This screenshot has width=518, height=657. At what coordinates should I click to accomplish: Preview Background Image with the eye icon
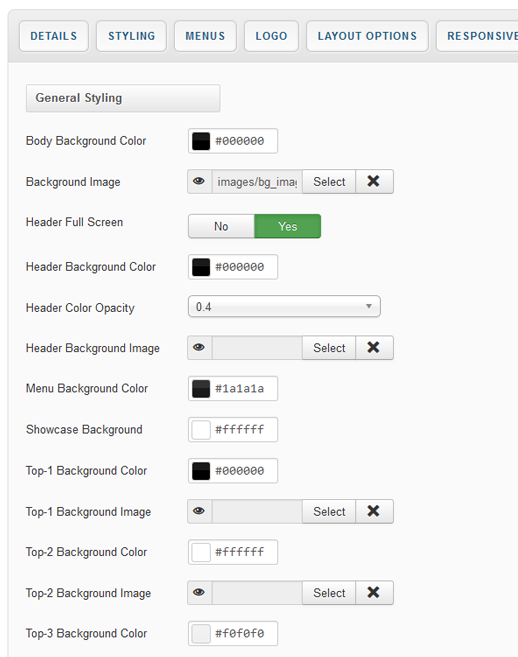pos(199,181)
